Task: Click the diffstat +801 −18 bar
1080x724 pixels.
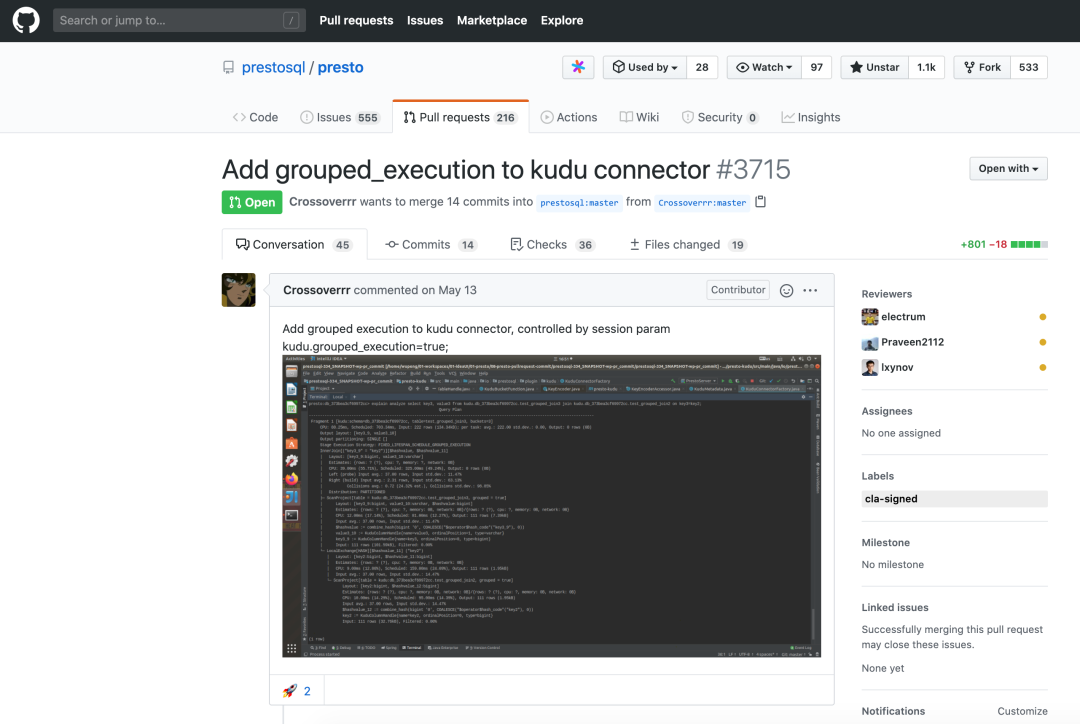Action: [x=1004, y=245]
